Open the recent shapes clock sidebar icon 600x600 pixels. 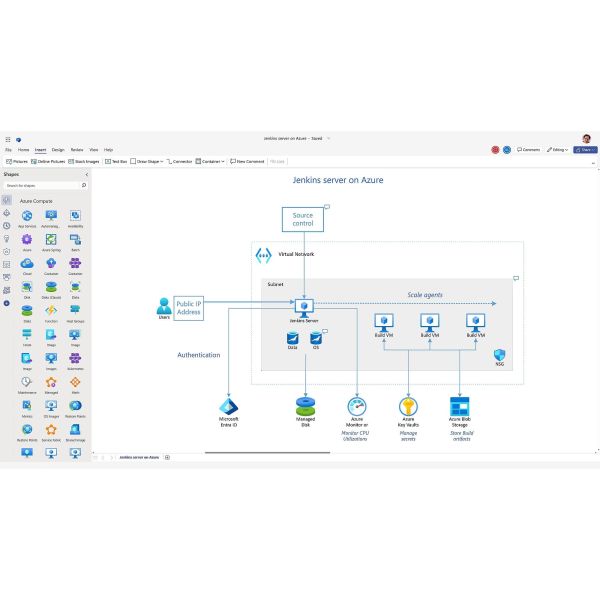[x=7, y=226]
